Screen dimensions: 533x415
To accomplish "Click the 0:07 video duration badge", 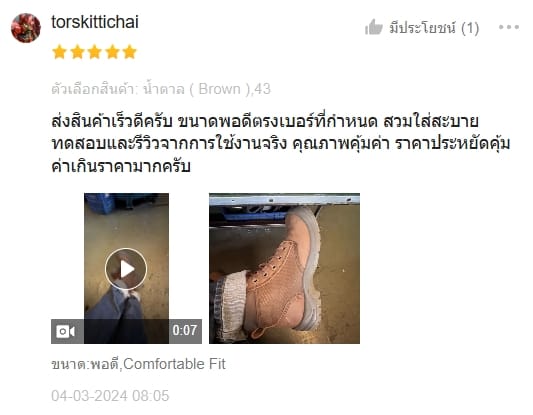I will [x=185, y=330].
